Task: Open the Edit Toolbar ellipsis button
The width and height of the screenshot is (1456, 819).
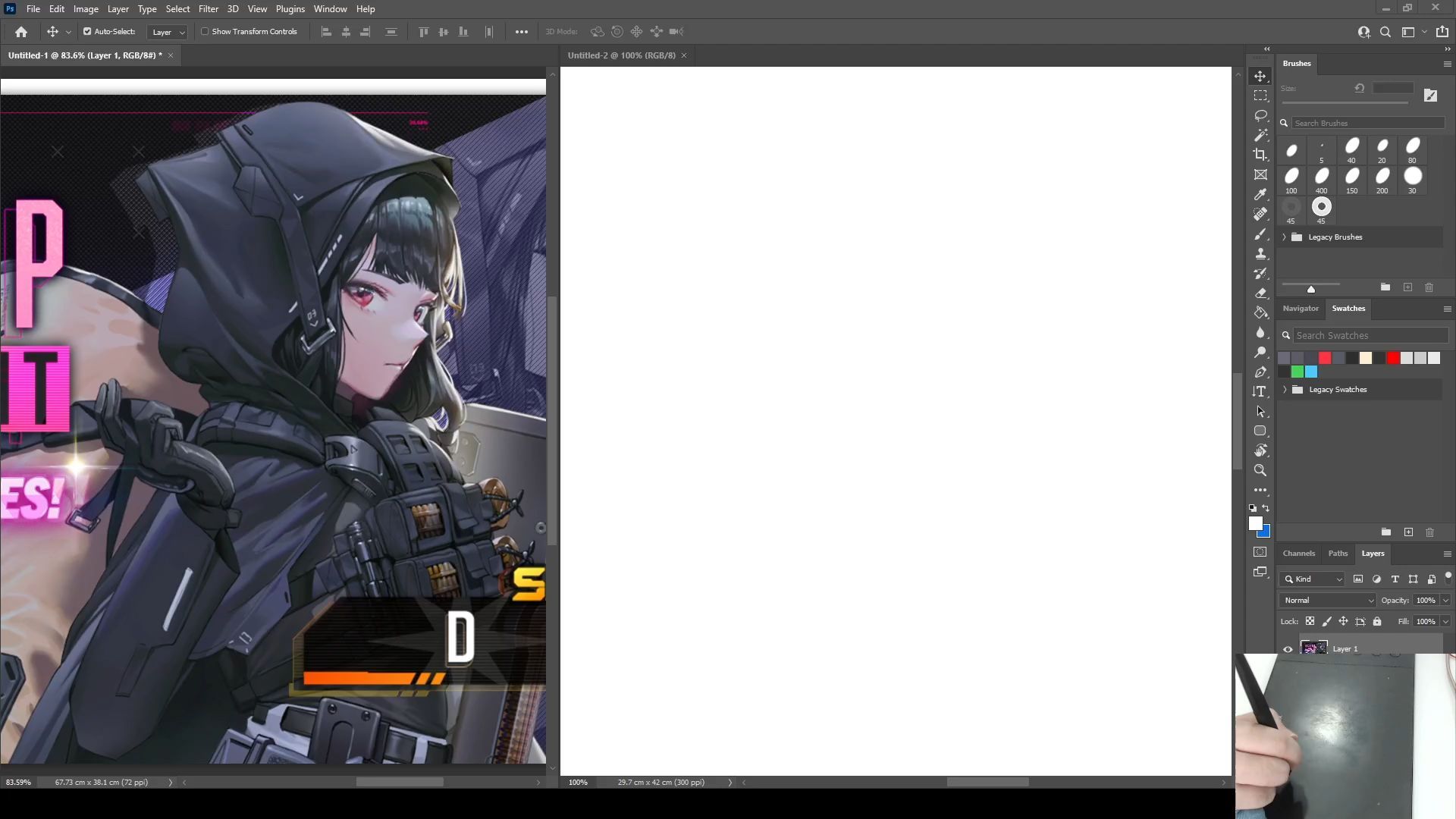Action: (x=1260, y=490)
